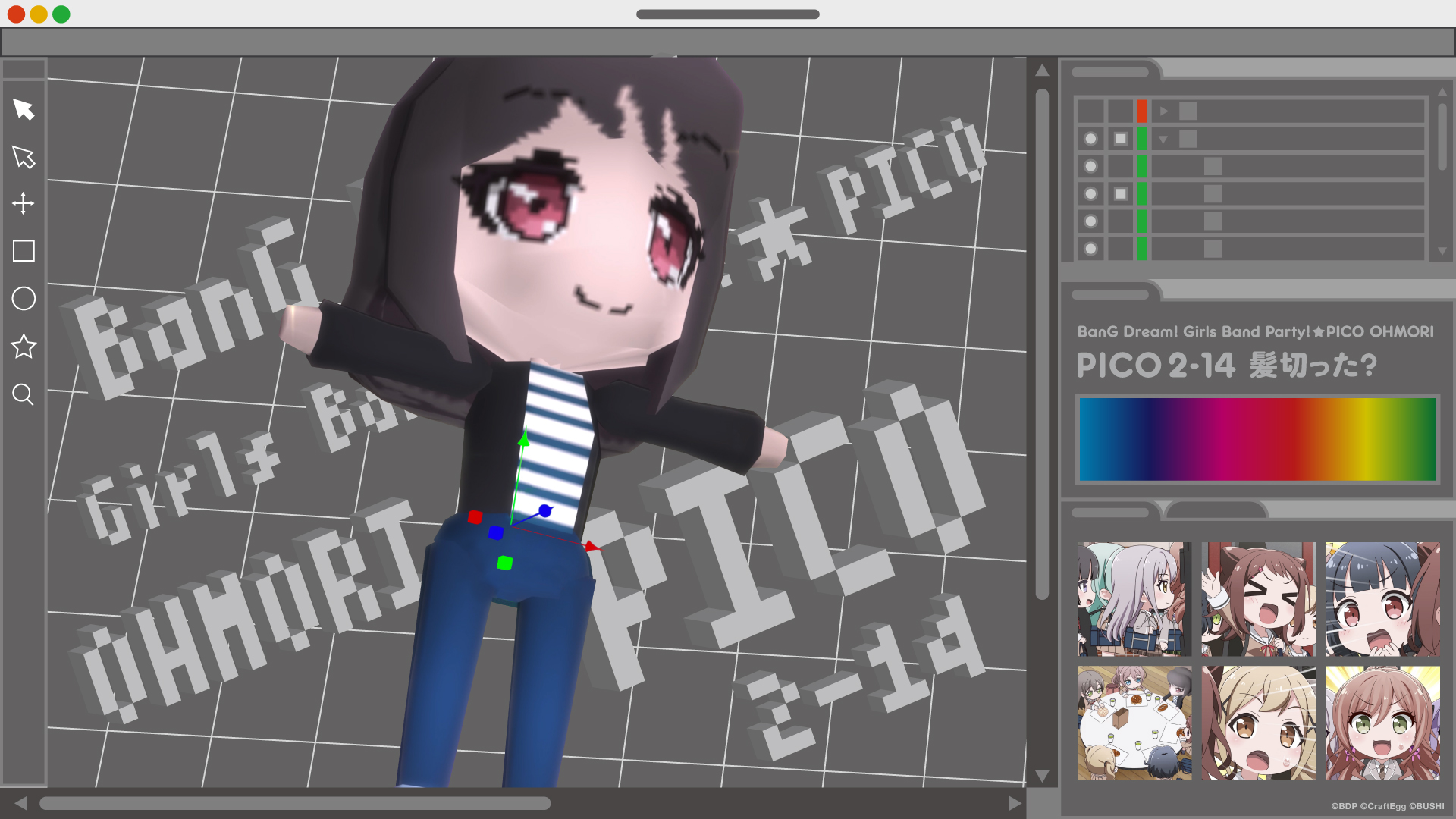This screenshot has width=1456, height=819.
Task: Click the green color strip of second layer
Action: [1142, 139]
